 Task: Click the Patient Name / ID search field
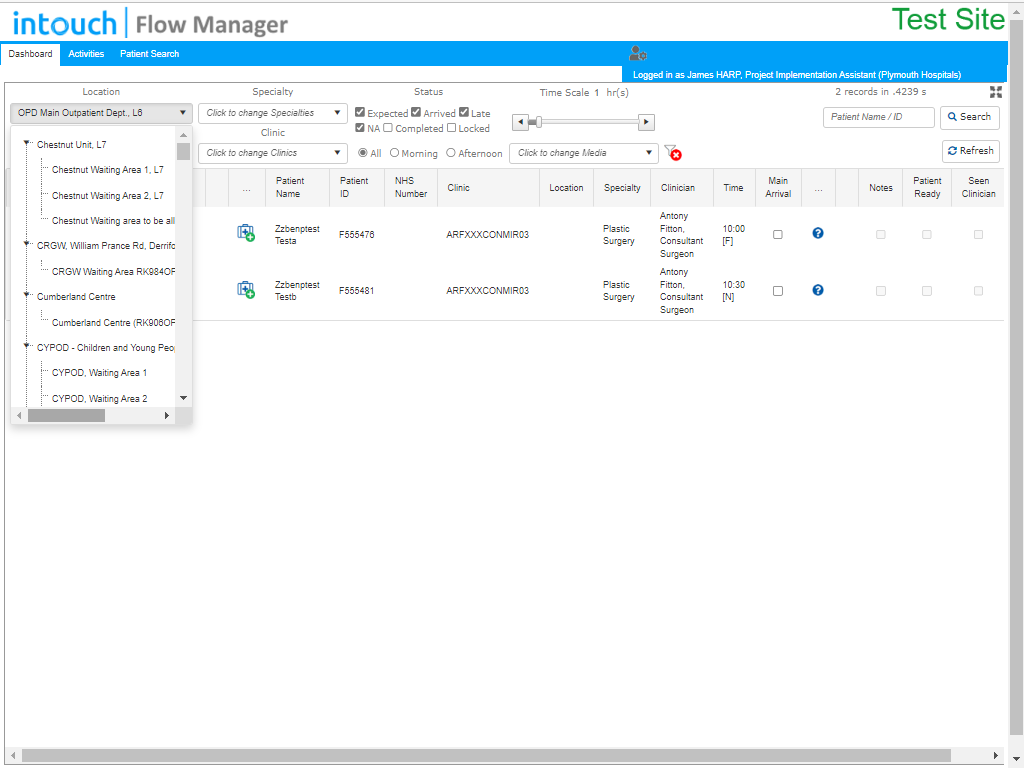[x=878, y=118]
